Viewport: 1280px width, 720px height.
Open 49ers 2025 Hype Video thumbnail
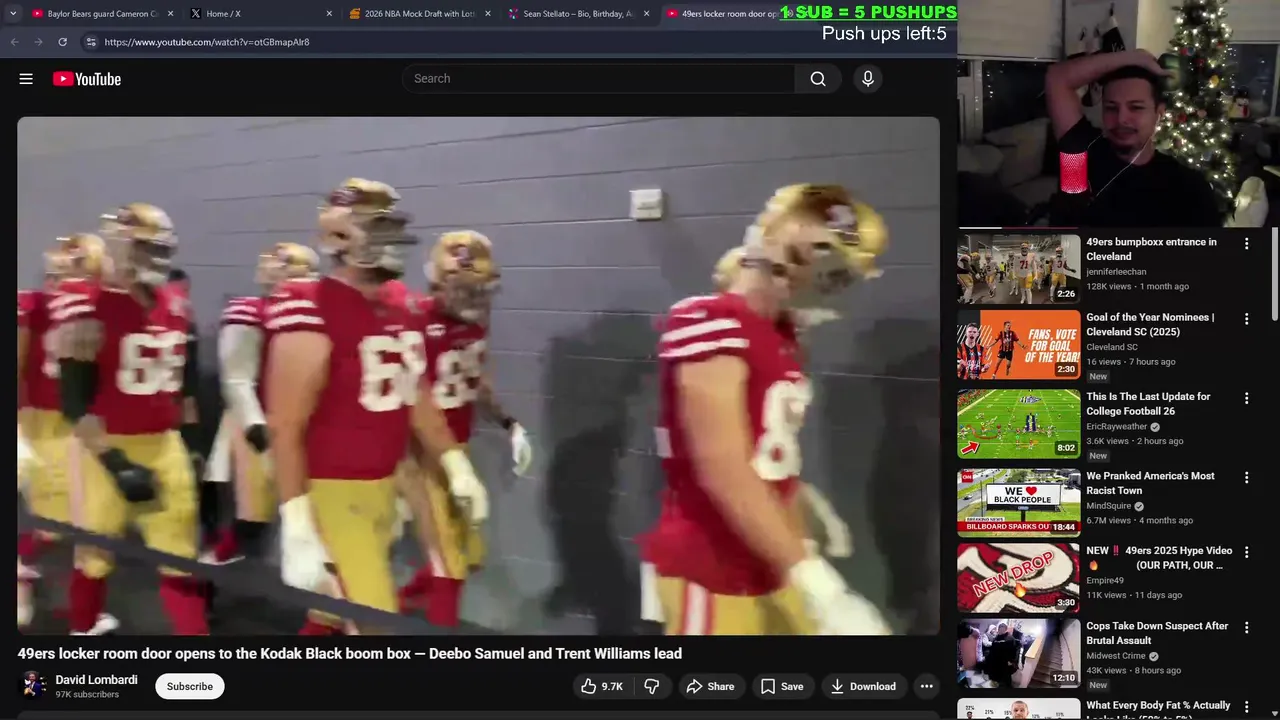point(1019,578)
